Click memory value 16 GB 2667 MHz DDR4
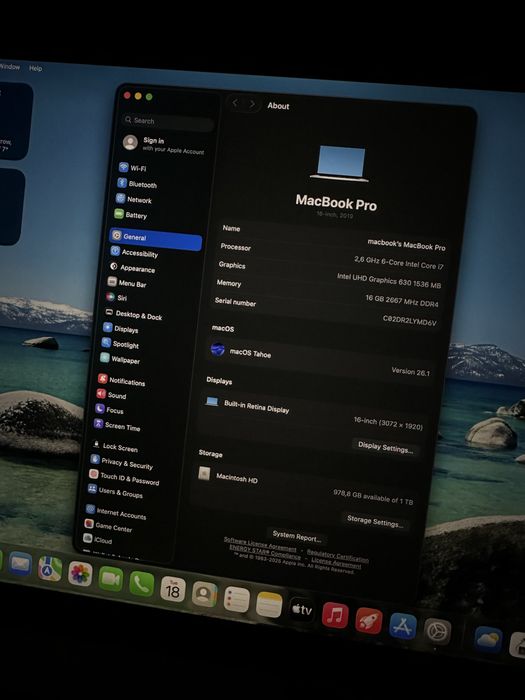This screenshot has width=525, height=700. tap(402, 300)
